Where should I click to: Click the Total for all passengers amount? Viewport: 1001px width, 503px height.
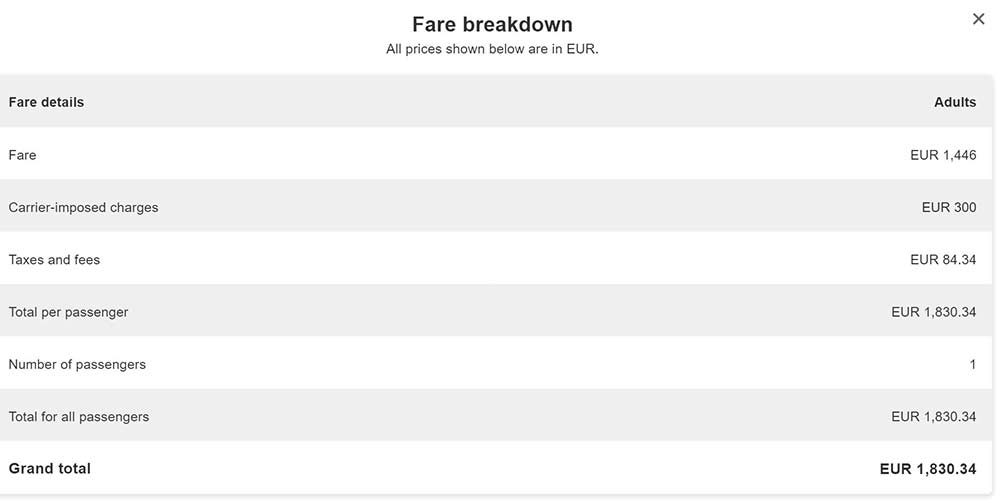point(933,417)
